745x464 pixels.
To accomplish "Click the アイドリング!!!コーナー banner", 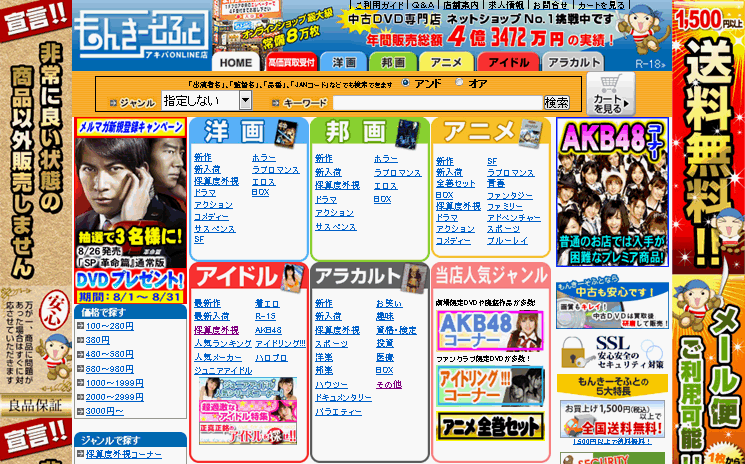I will tap(490, 386).
